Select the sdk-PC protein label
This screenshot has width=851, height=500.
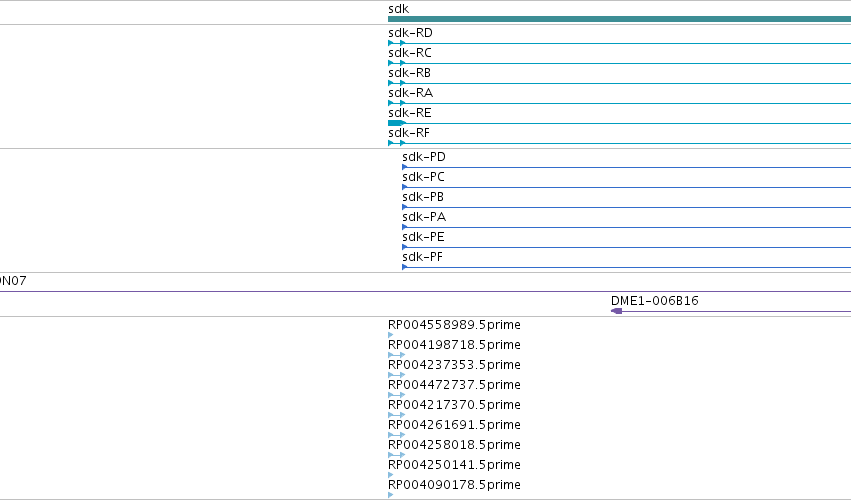[423, 177]
